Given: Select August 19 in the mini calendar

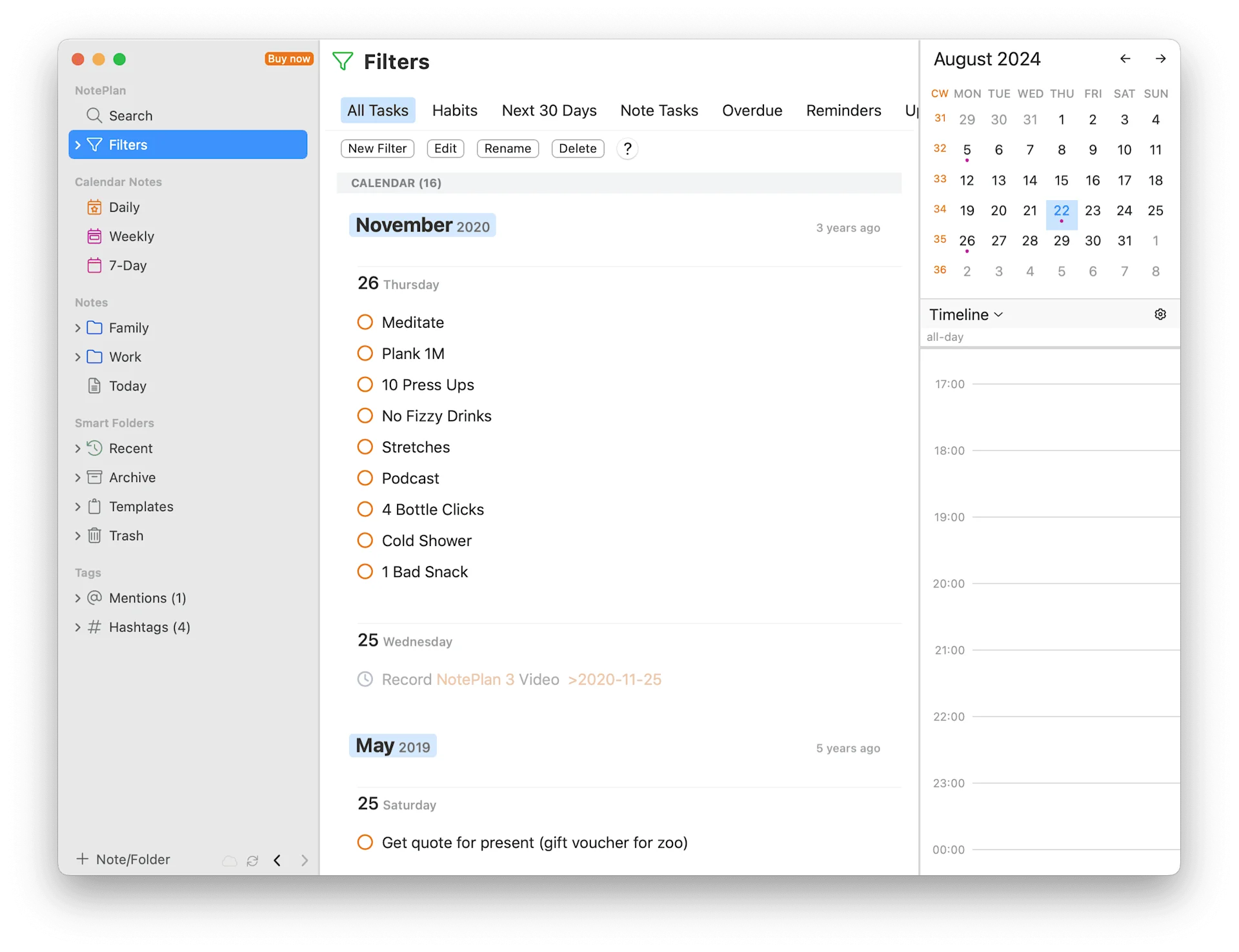Looking at the screenshot, I should click(x=967, y=210).
